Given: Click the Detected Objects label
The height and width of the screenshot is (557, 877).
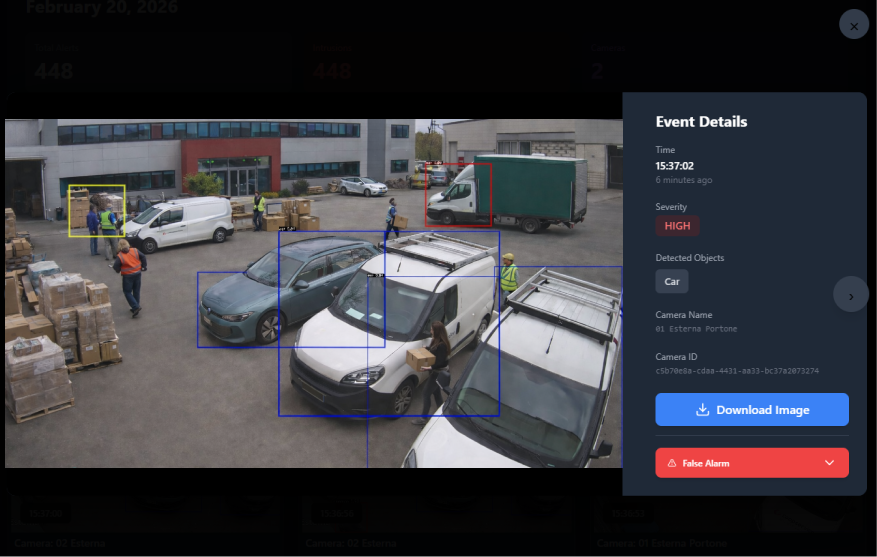Looking at the screenshot, I should [x=689, y=258].
